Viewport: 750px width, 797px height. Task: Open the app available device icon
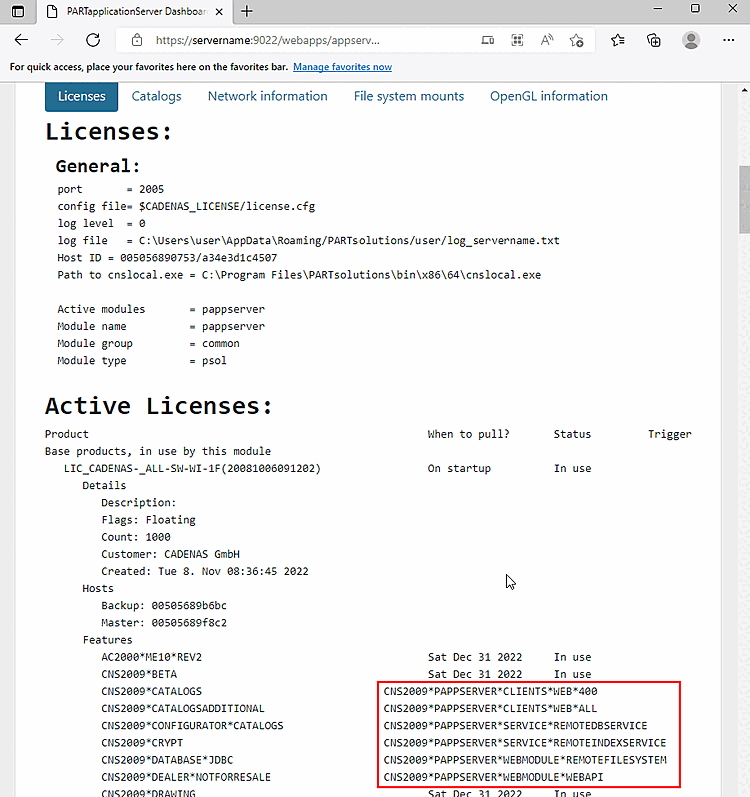[488, 40]
